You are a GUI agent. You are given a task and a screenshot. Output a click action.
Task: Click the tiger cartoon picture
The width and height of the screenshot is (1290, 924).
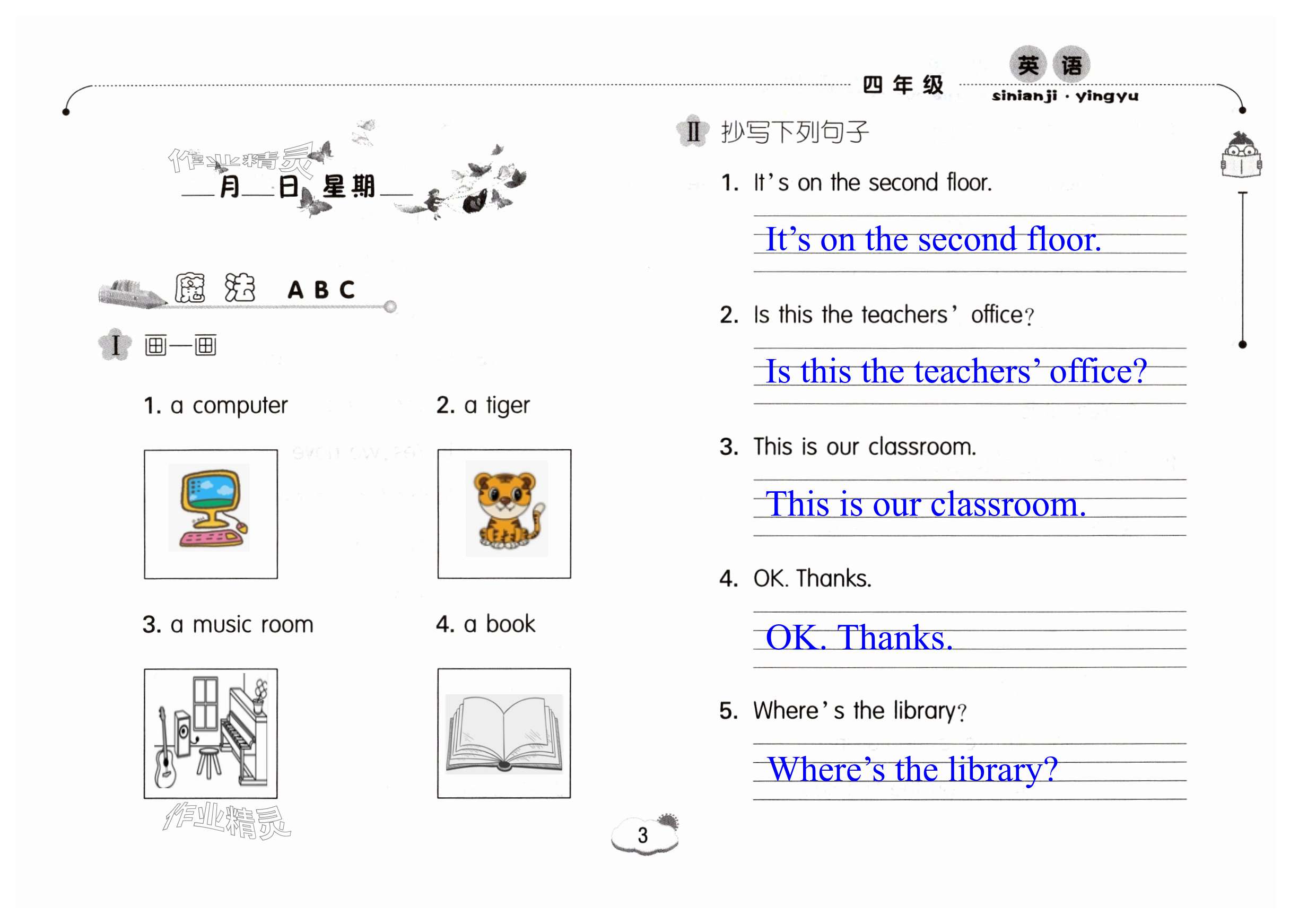[x=505, y=508]
